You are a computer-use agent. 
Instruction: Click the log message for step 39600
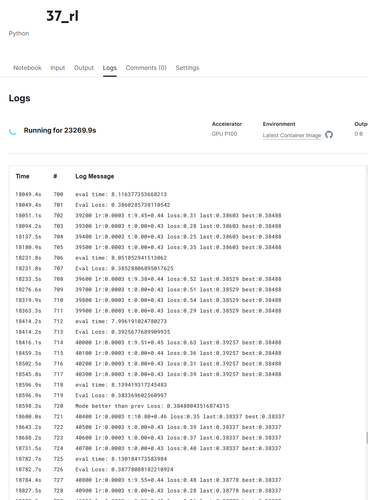coord(178,279)
